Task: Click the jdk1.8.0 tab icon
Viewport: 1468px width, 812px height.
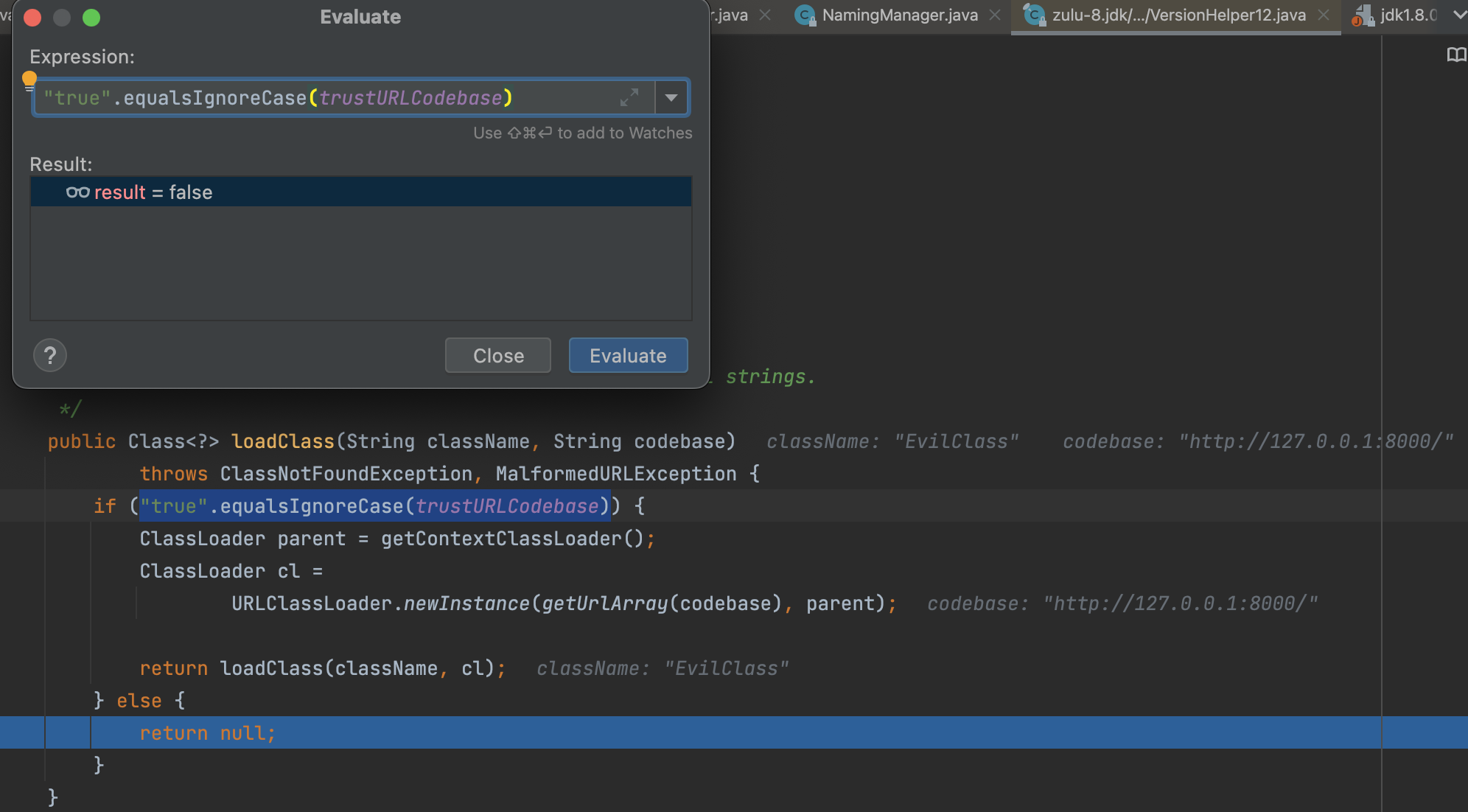Action: tap(1363, 15)
